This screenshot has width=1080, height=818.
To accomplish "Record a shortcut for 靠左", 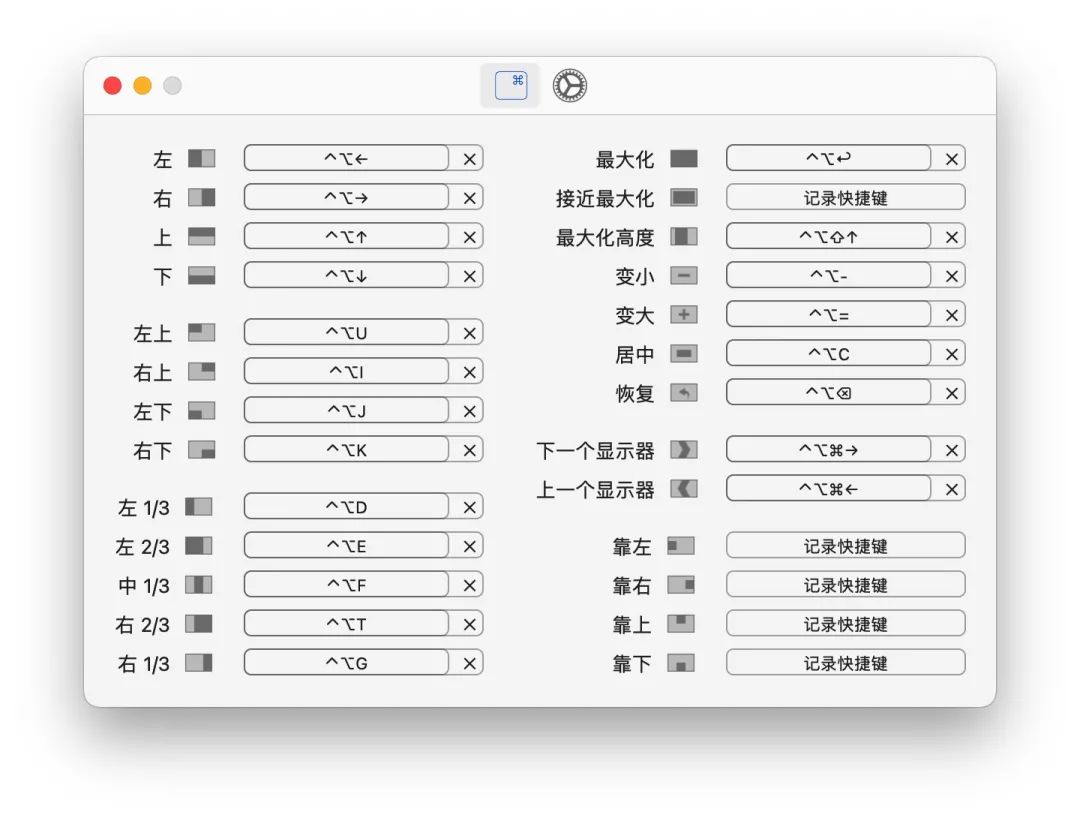I will coord(845,546).
